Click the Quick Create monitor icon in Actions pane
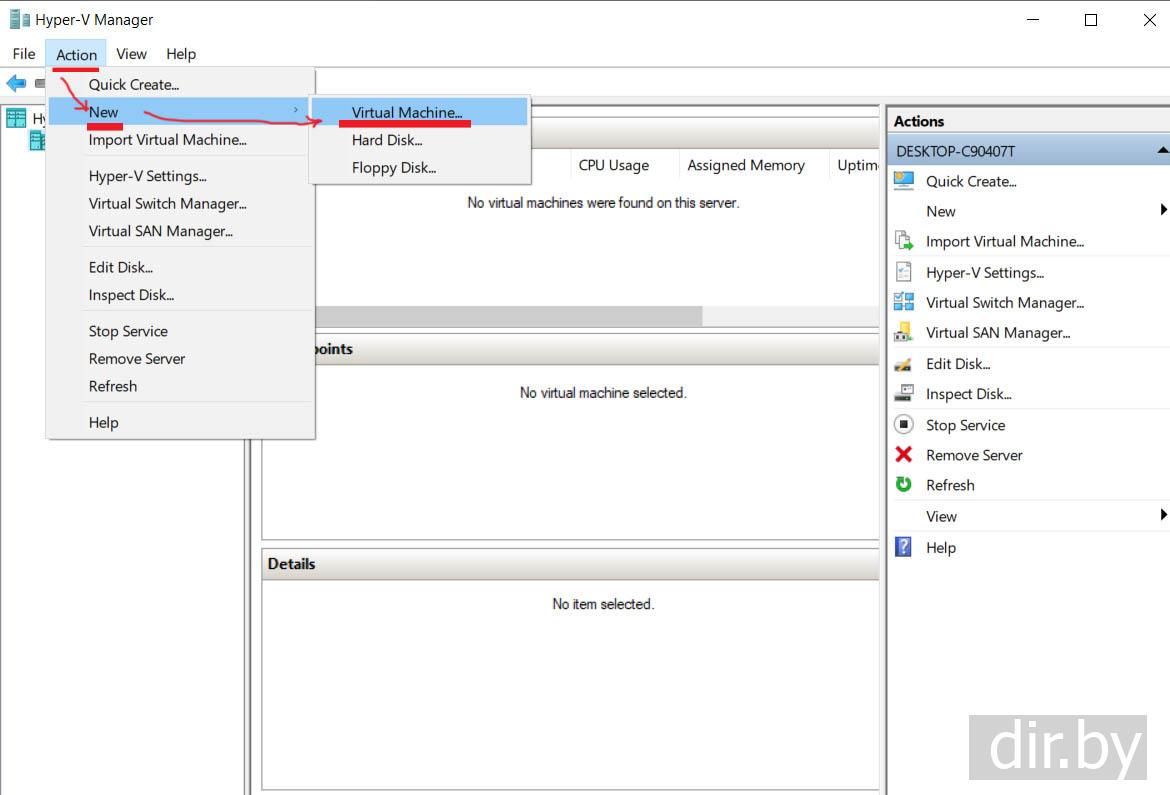Image resolution: width=1170 pixels, height=795 pixels. coord(904,181)
